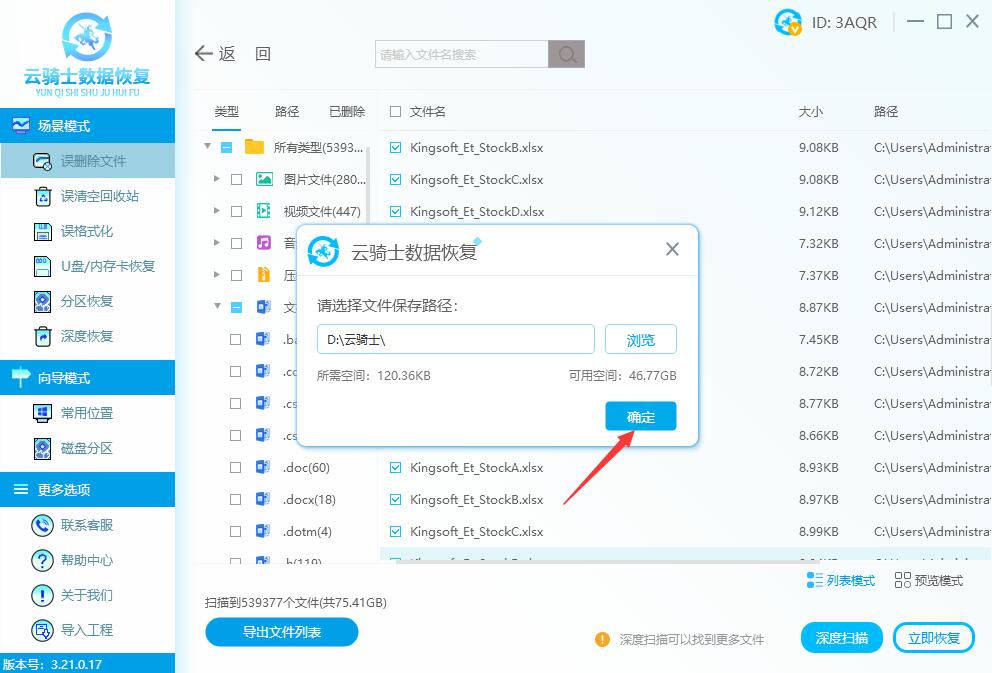Uncheck Kingsoft_Et_StockA.xlsx 8.93KB checkbox
Screen dimensions: 992x673
pyautogui.click(x=395, y=467)
